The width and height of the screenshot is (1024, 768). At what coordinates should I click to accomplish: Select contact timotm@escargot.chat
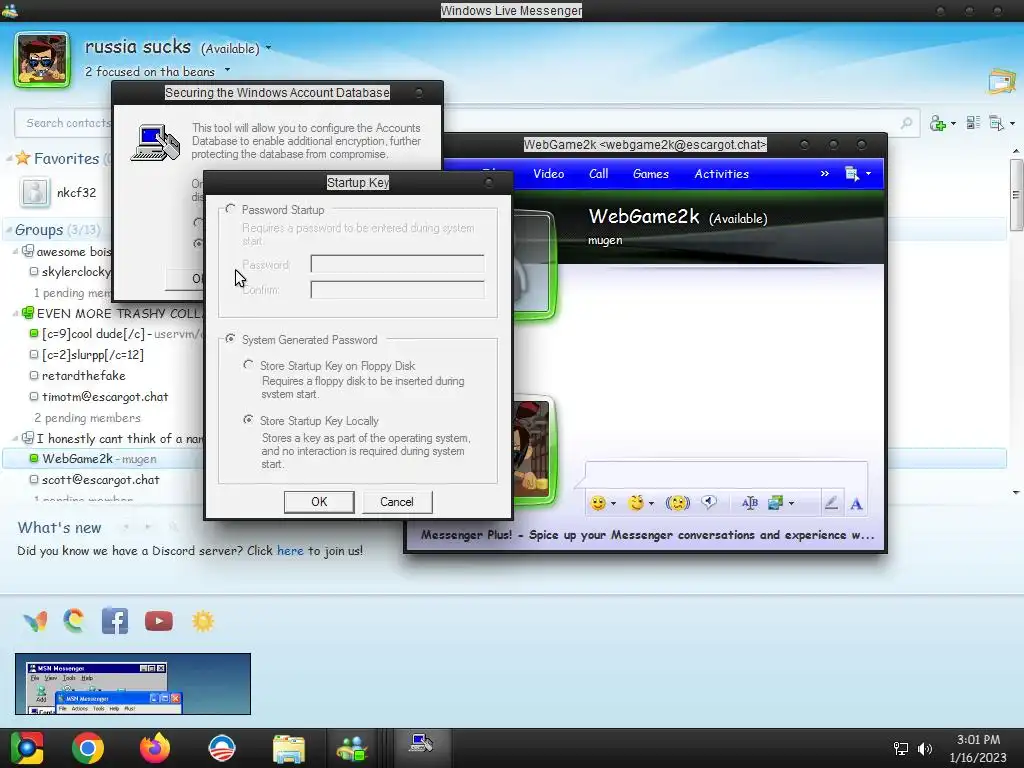pyautogui.click(x=105, y=396)
